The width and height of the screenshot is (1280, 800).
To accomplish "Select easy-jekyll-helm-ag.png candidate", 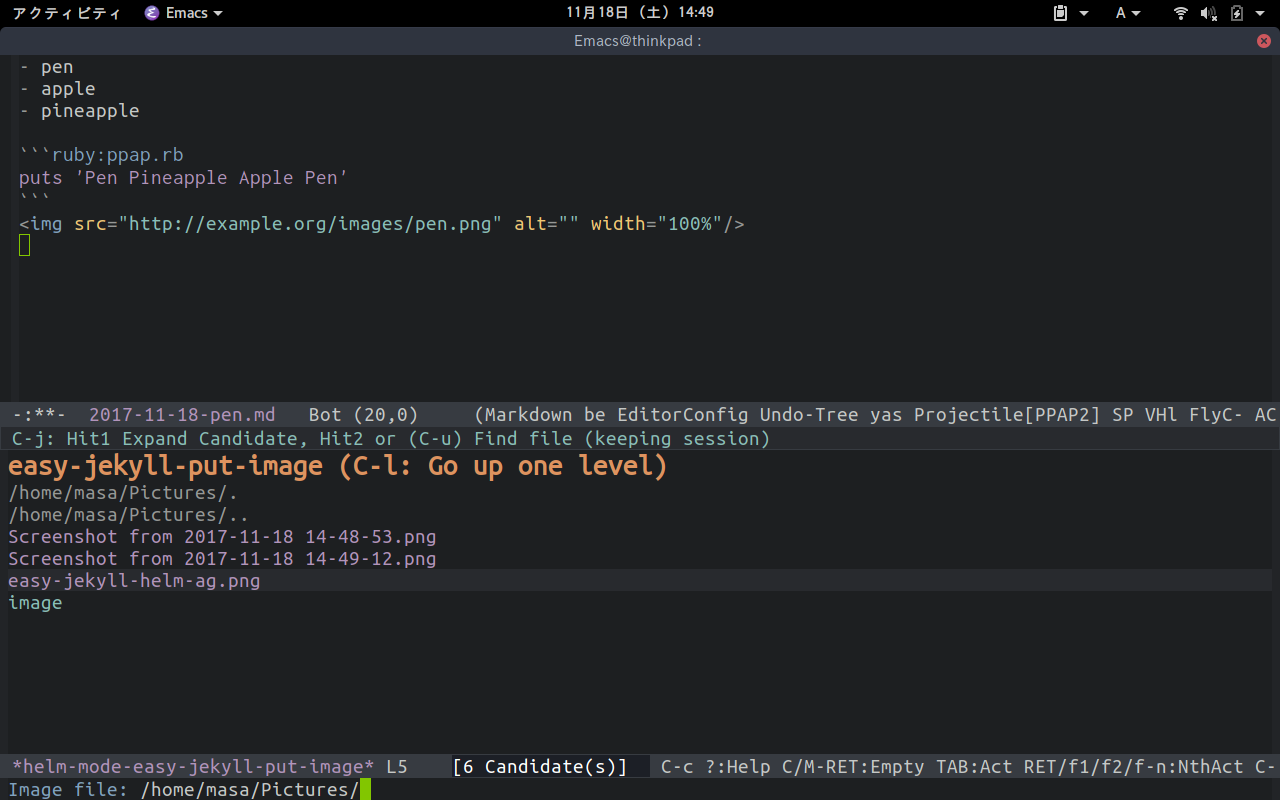I will point(134,581).
